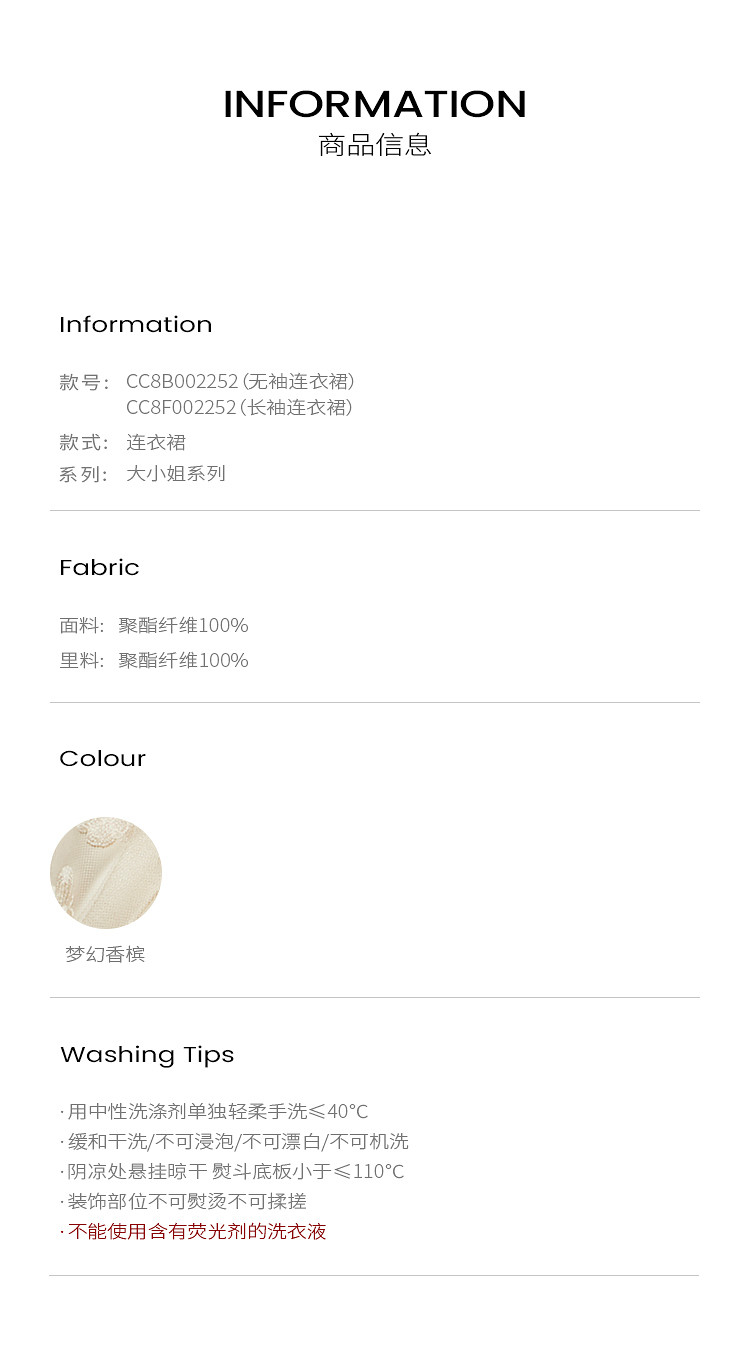Click the 面料 聚酯纤维100% line
This screenshot has width=750, height=1346.
(x=154, y=625)
